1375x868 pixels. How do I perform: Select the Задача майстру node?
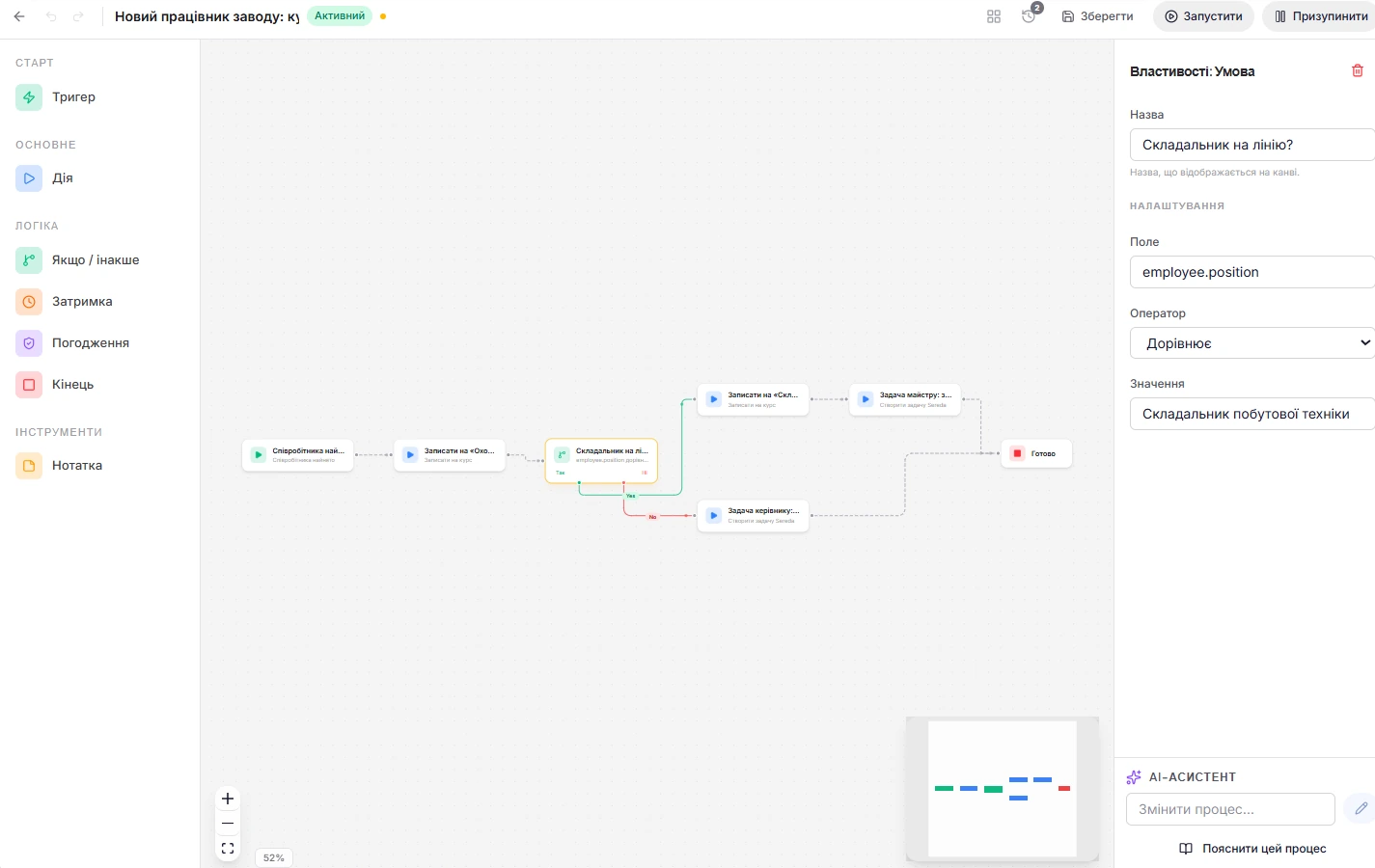[x=905, y=399]
